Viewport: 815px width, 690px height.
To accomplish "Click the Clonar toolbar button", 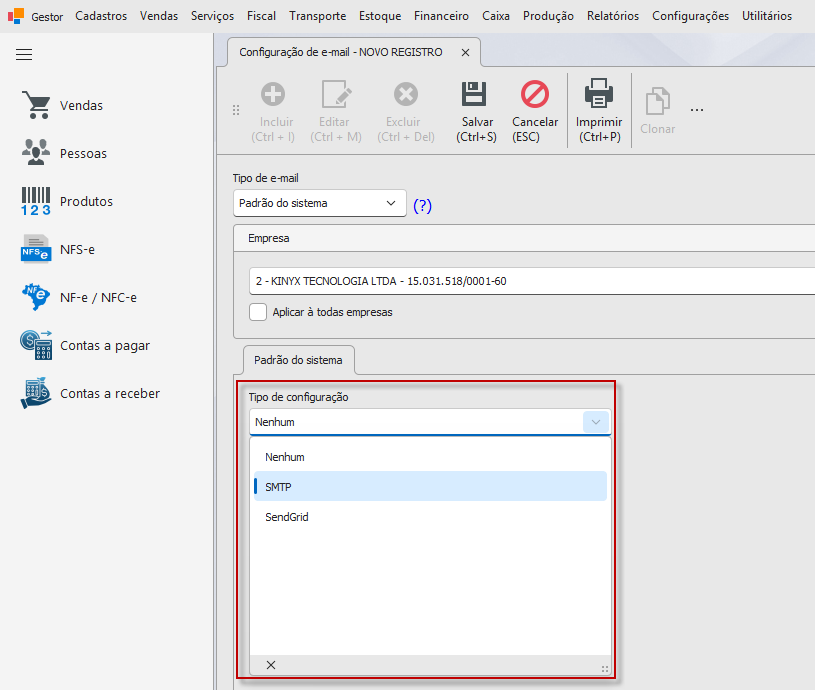I will [658, 112].
